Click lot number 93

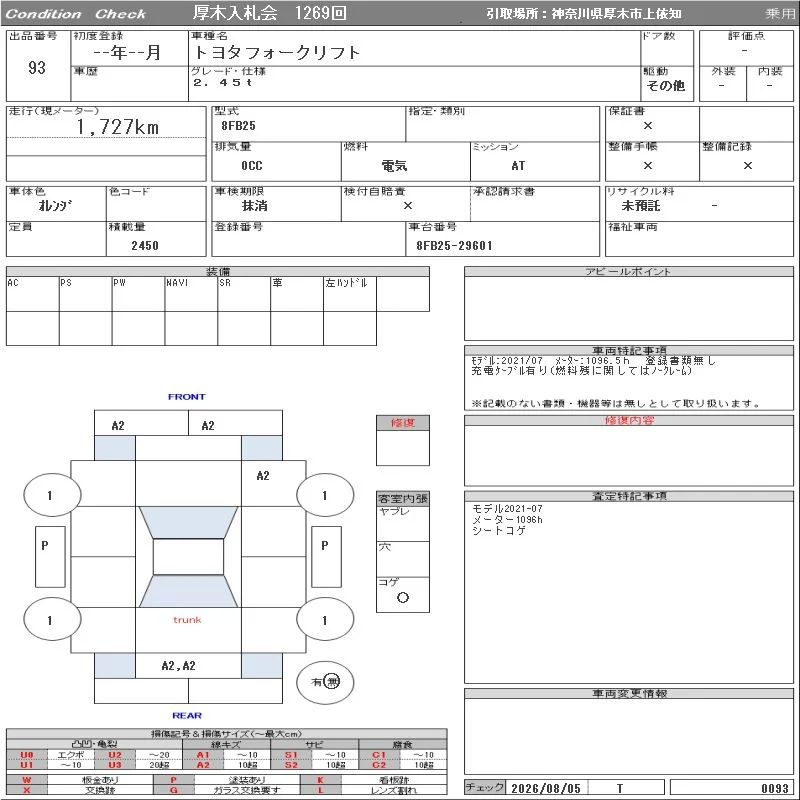click(37, 68)
